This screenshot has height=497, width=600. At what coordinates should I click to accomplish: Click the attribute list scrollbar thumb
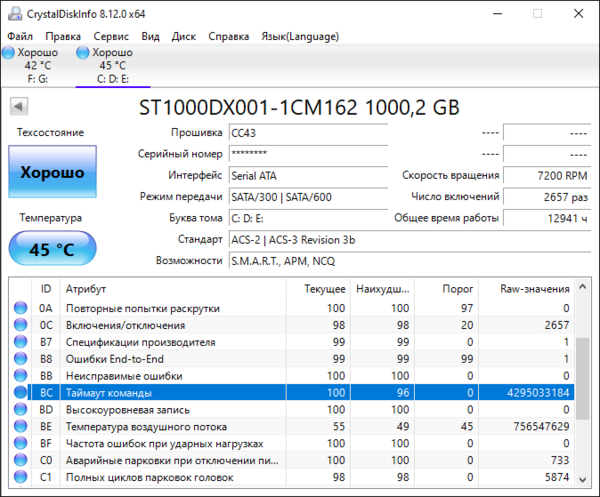click(x=582, y=378)
